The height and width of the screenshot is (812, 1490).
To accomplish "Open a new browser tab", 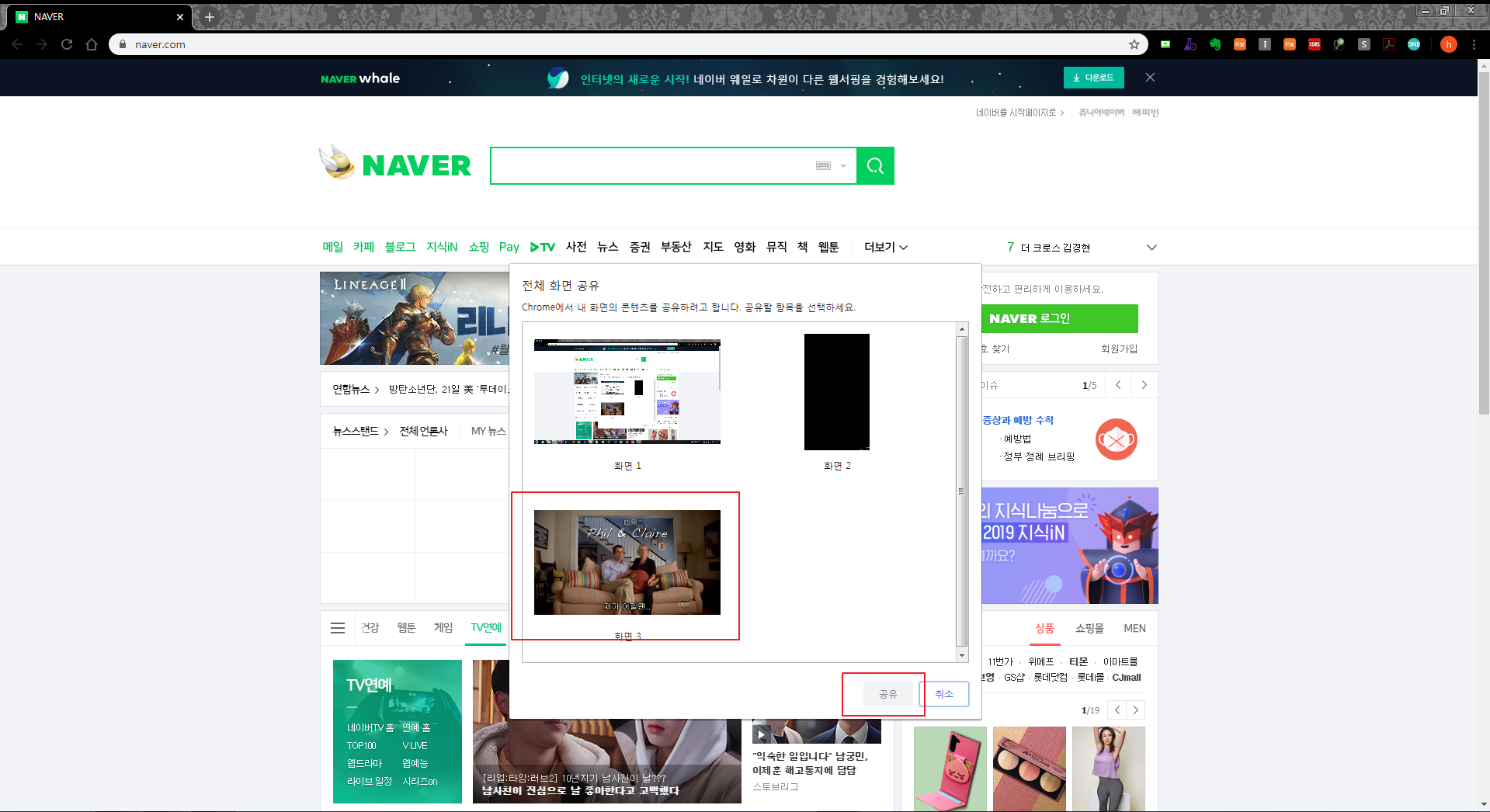I will click(209, 16).
